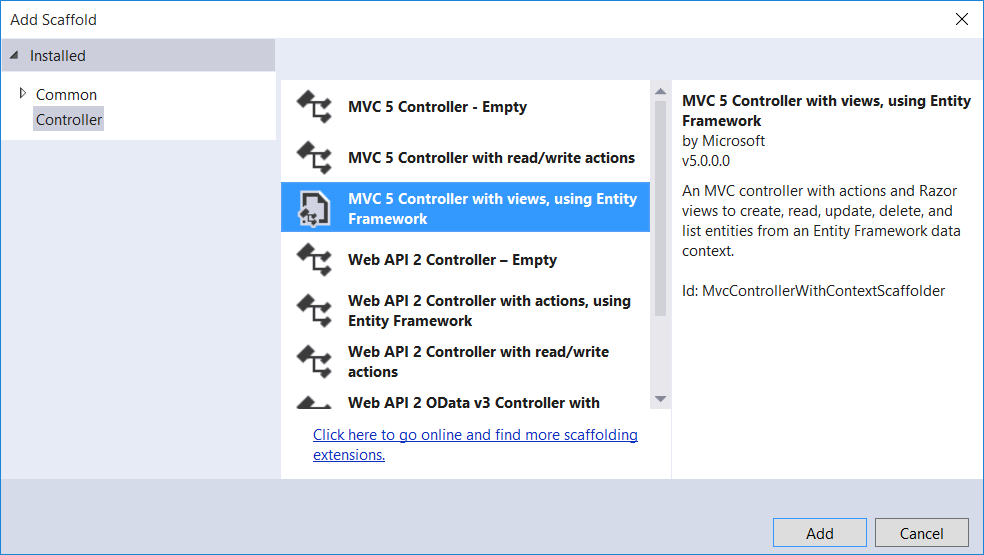Click the Web API 2 OData v3 Controller icon

tap(314, 403)
